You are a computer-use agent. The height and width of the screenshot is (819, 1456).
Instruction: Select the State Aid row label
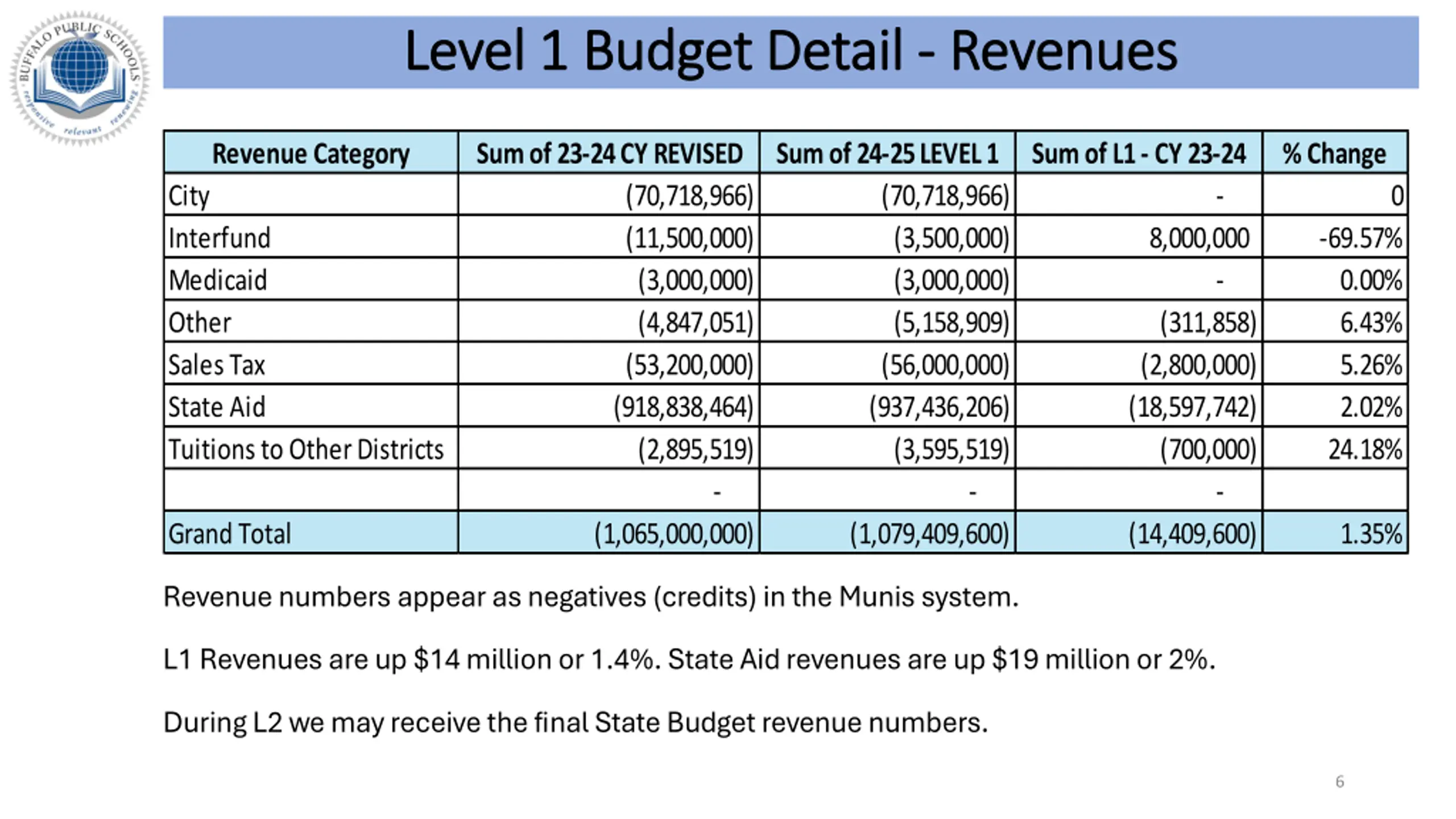[x=217, y=407]
